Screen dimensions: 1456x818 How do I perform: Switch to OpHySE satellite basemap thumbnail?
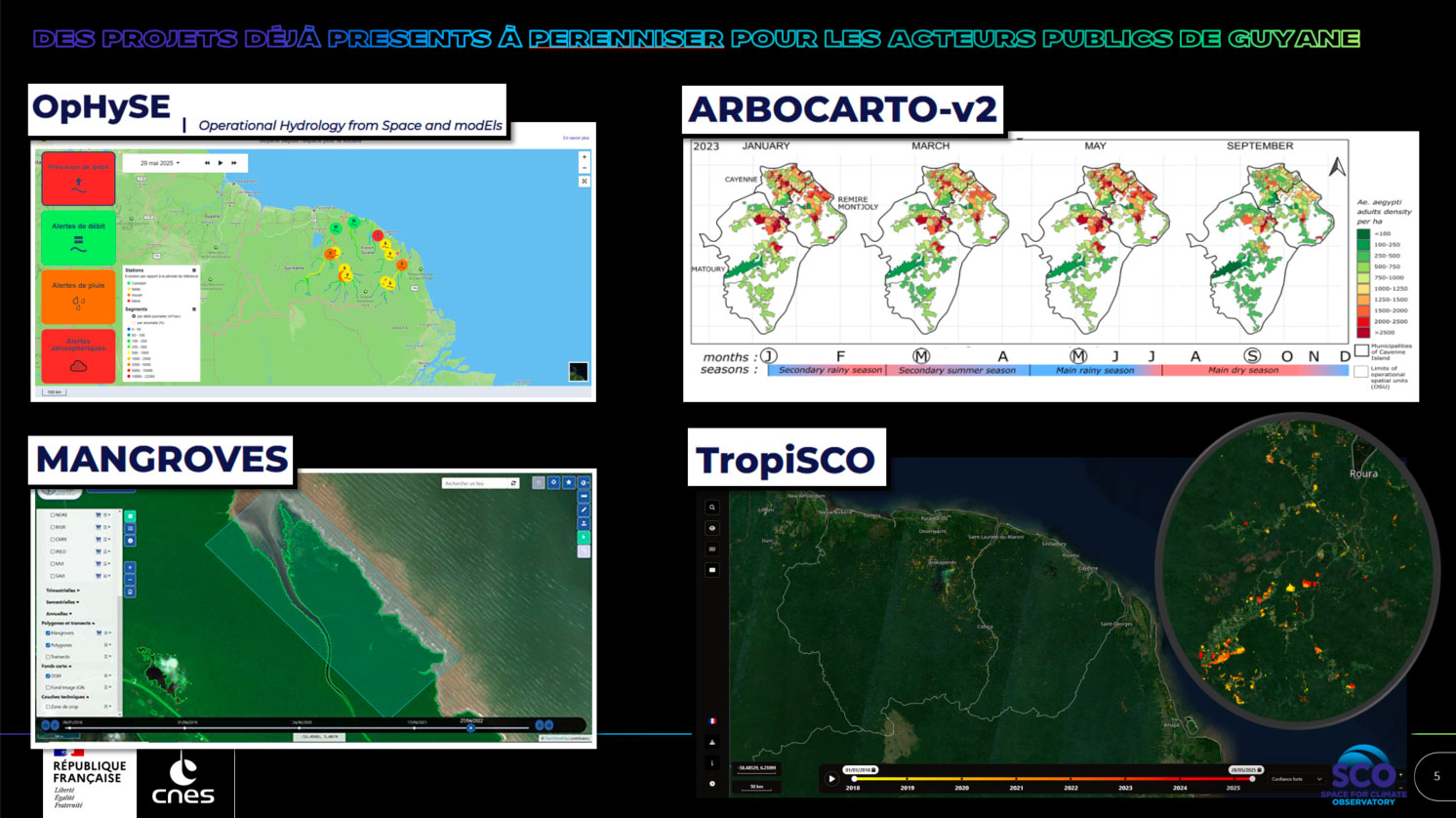coord(579,371)
